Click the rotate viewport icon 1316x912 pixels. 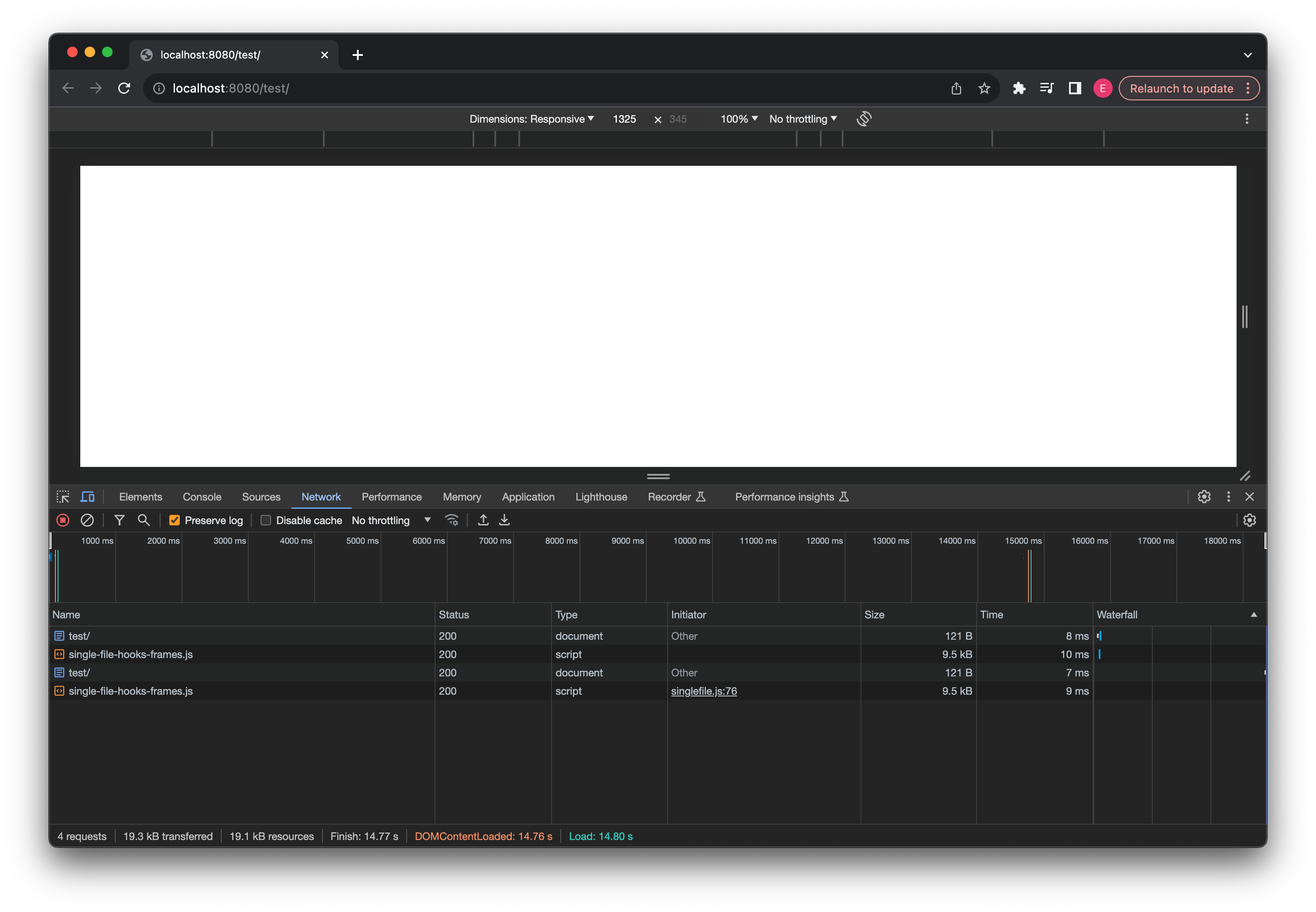click(864, 119)
